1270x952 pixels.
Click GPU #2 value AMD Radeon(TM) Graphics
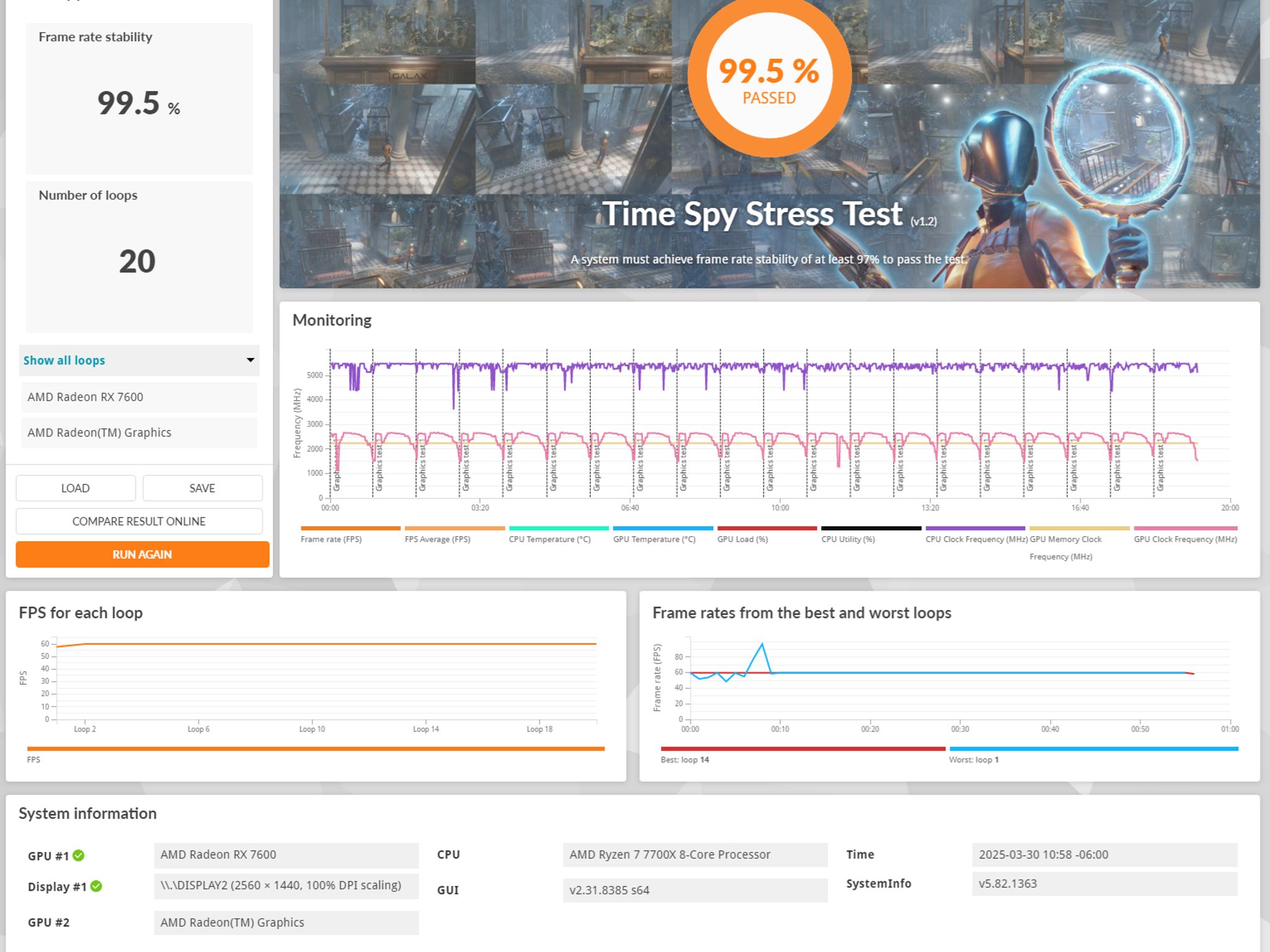coord(286,922)
